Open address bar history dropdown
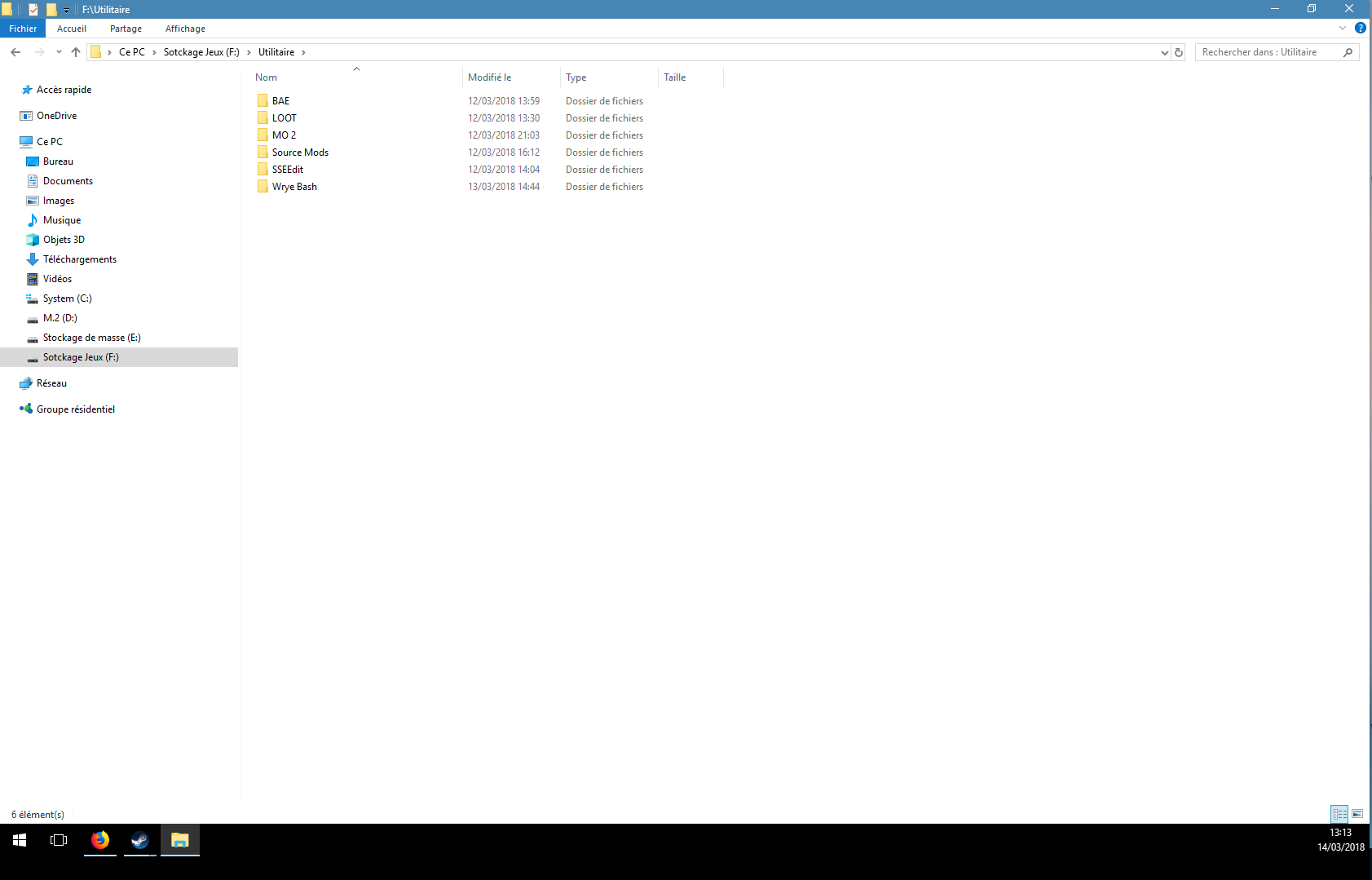Screen dimensions: 1372x880 [1164, 52]
